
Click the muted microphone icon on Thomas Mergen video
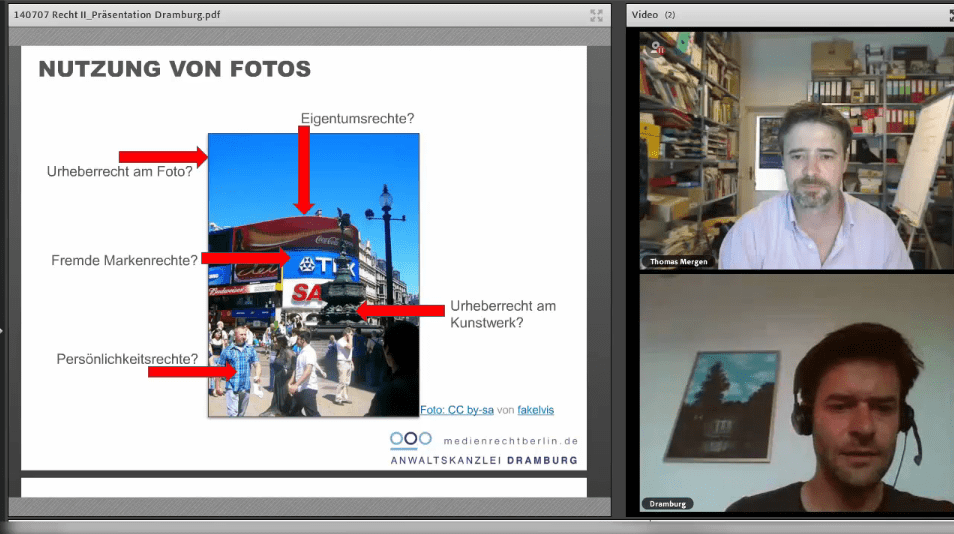click(657, 47)
